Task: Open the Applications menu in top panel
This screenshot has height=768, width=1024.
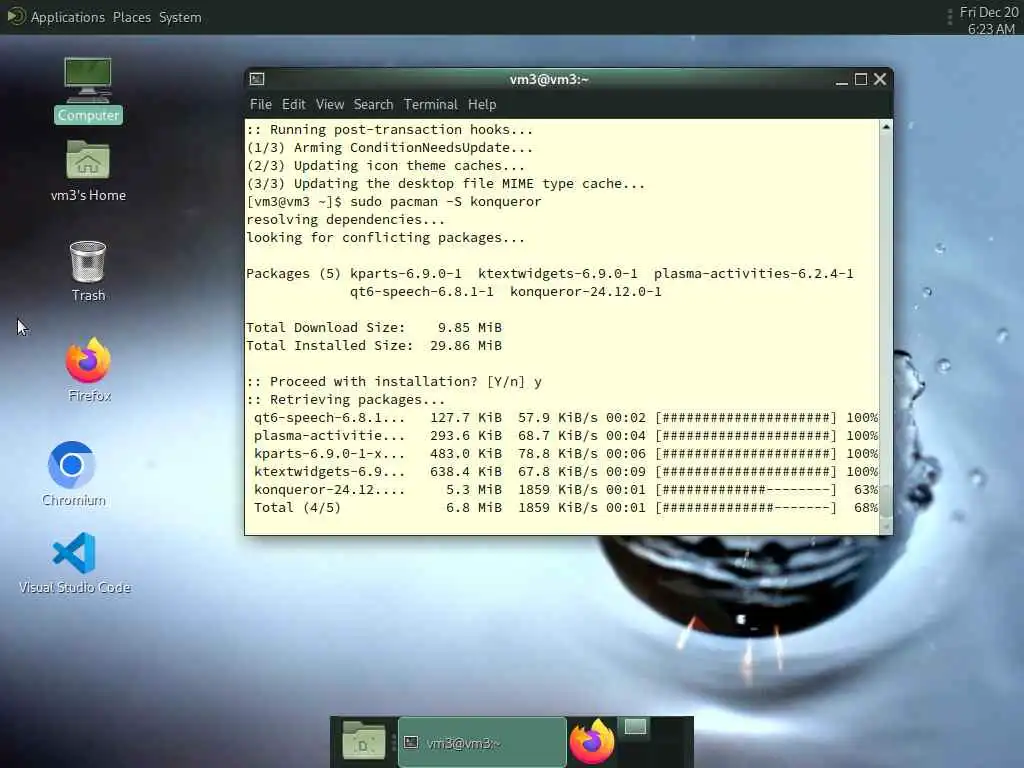Action: click(x=67, y=17)
